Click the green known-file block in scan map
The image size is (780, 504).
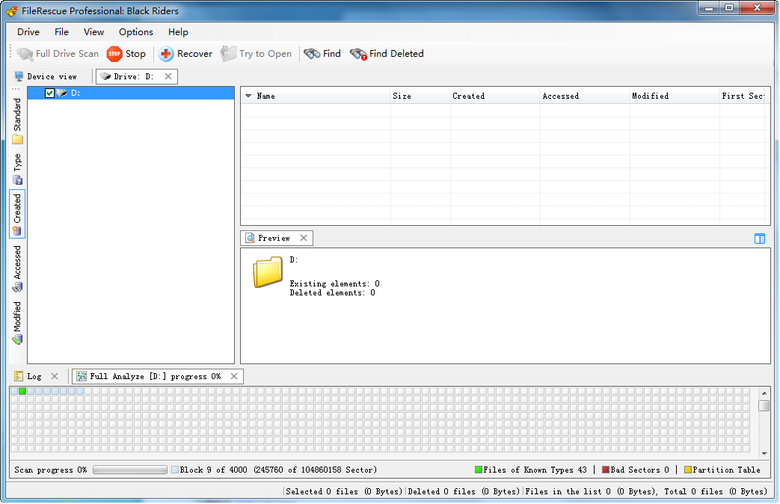(x=23, y=391)
